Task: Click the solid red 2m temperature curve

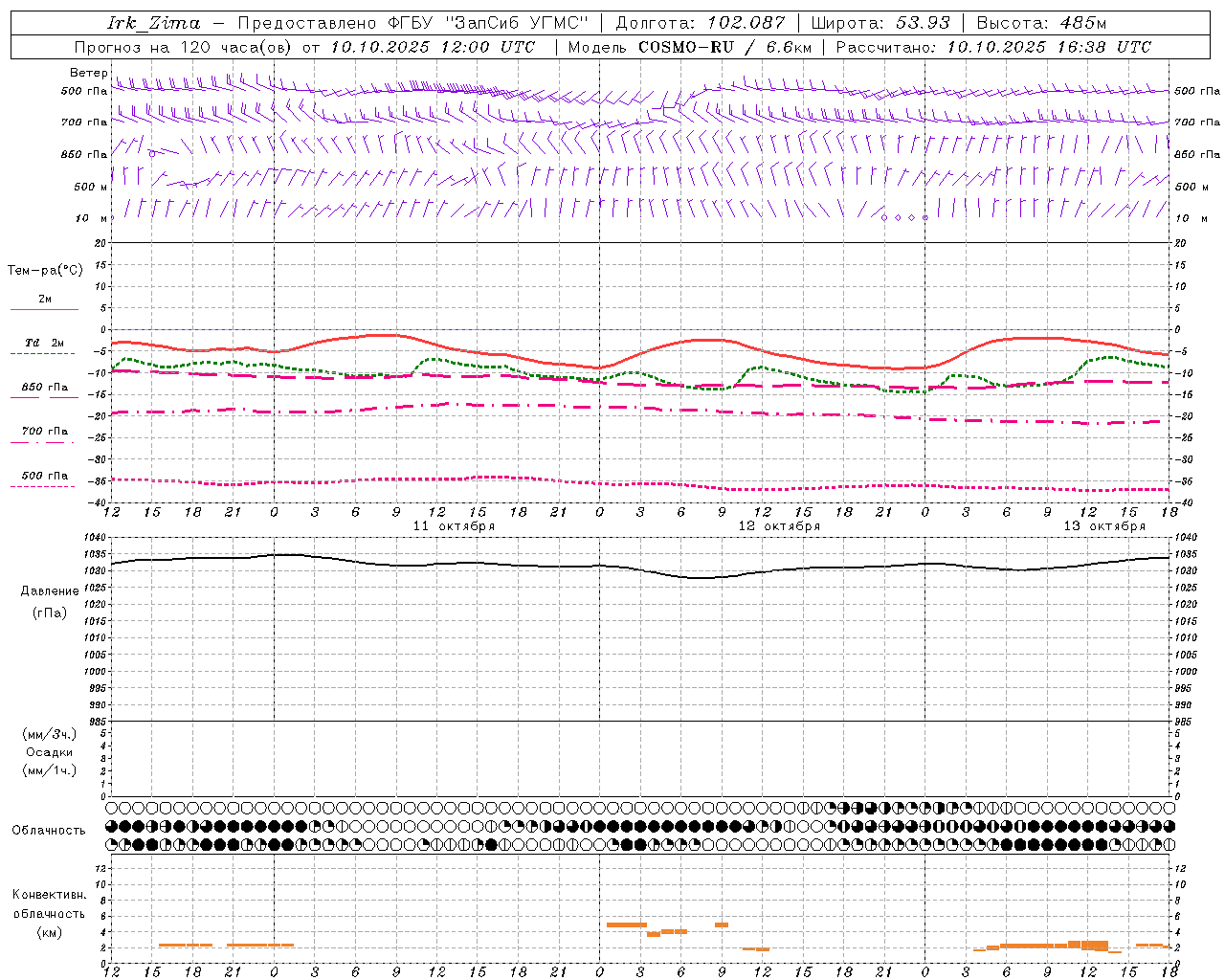Action: [641, 352]
